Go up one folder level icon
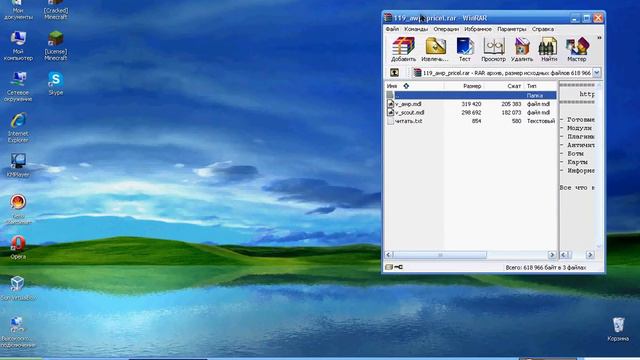Viewport: 640px width, 360px height. pyautogui.click(x=394, y=73)
